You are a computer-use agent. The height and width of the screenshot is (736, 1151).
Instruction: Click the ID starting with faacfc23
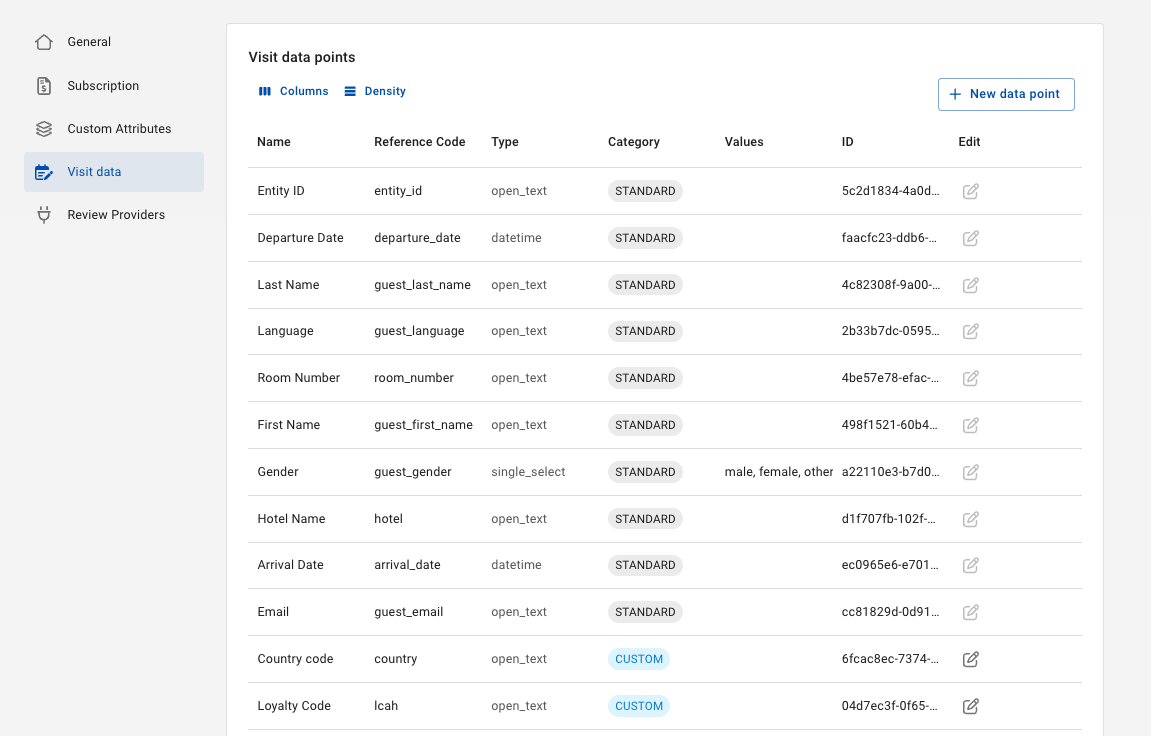(890, 238)
